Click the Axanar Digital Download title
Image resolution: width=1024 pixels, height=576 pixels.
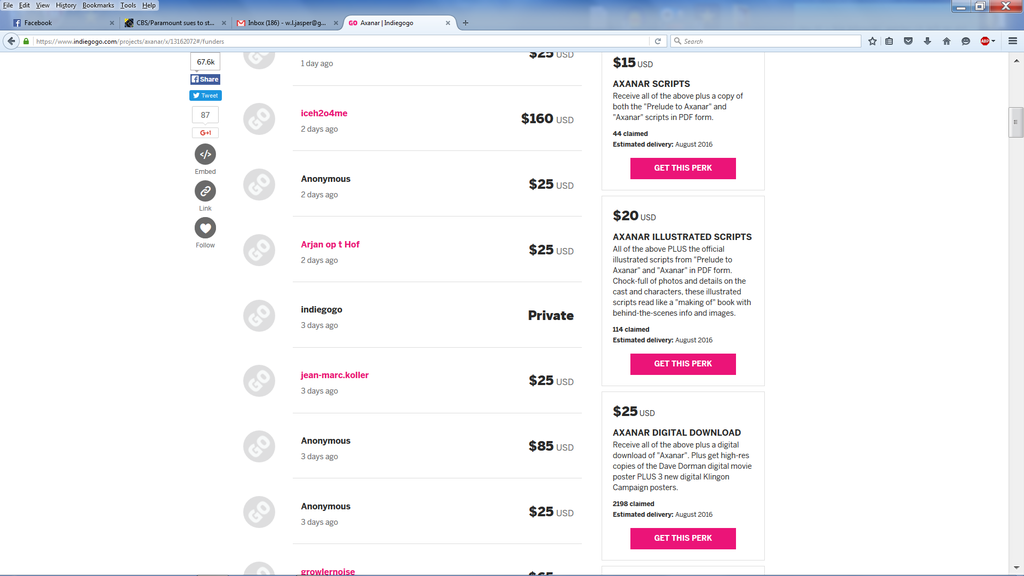(677, 432)
